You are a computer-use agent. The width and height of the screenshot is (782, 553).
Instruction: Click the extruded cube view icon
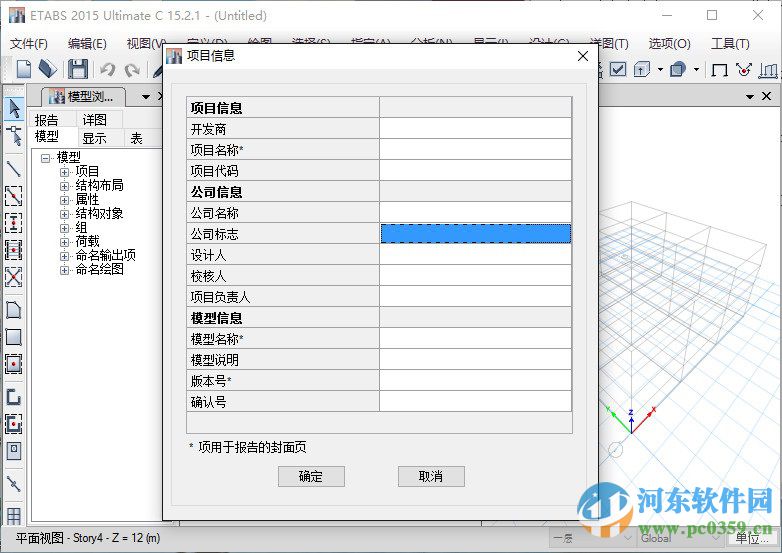(x=642, y=69)
